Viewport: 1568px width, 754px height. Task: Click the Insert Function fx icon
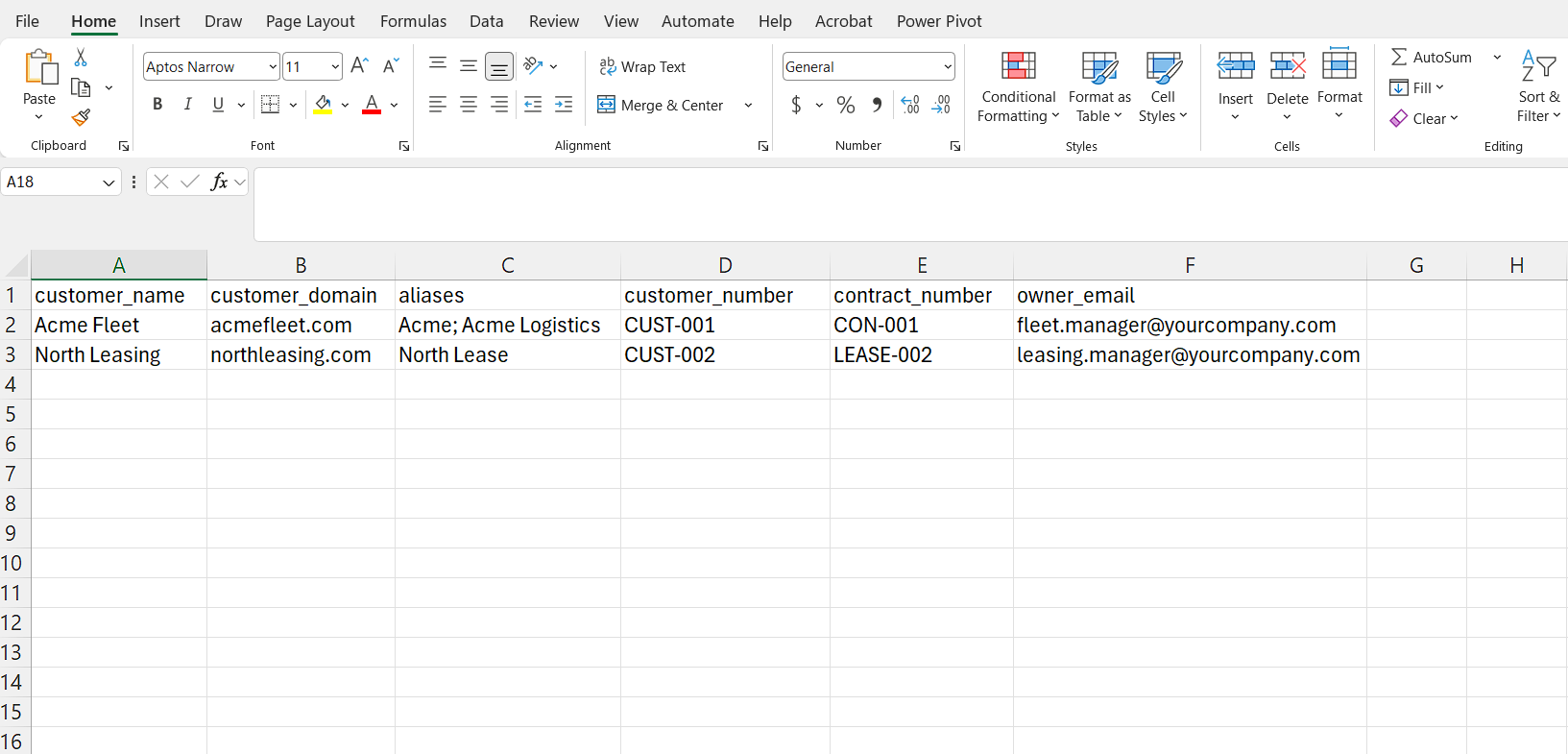pos(219,182)
